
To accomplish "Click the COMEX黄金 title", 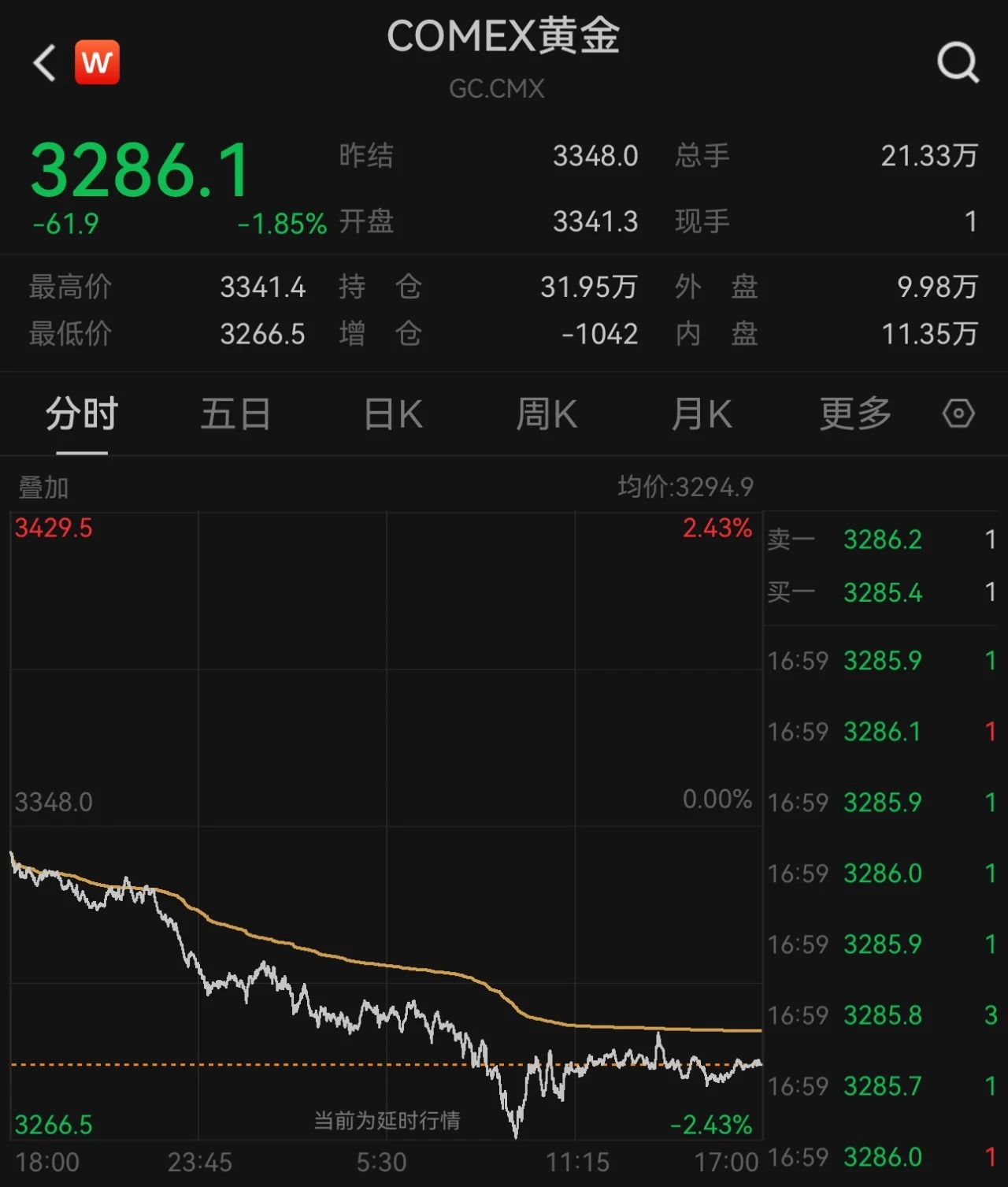I will [503, 36].
